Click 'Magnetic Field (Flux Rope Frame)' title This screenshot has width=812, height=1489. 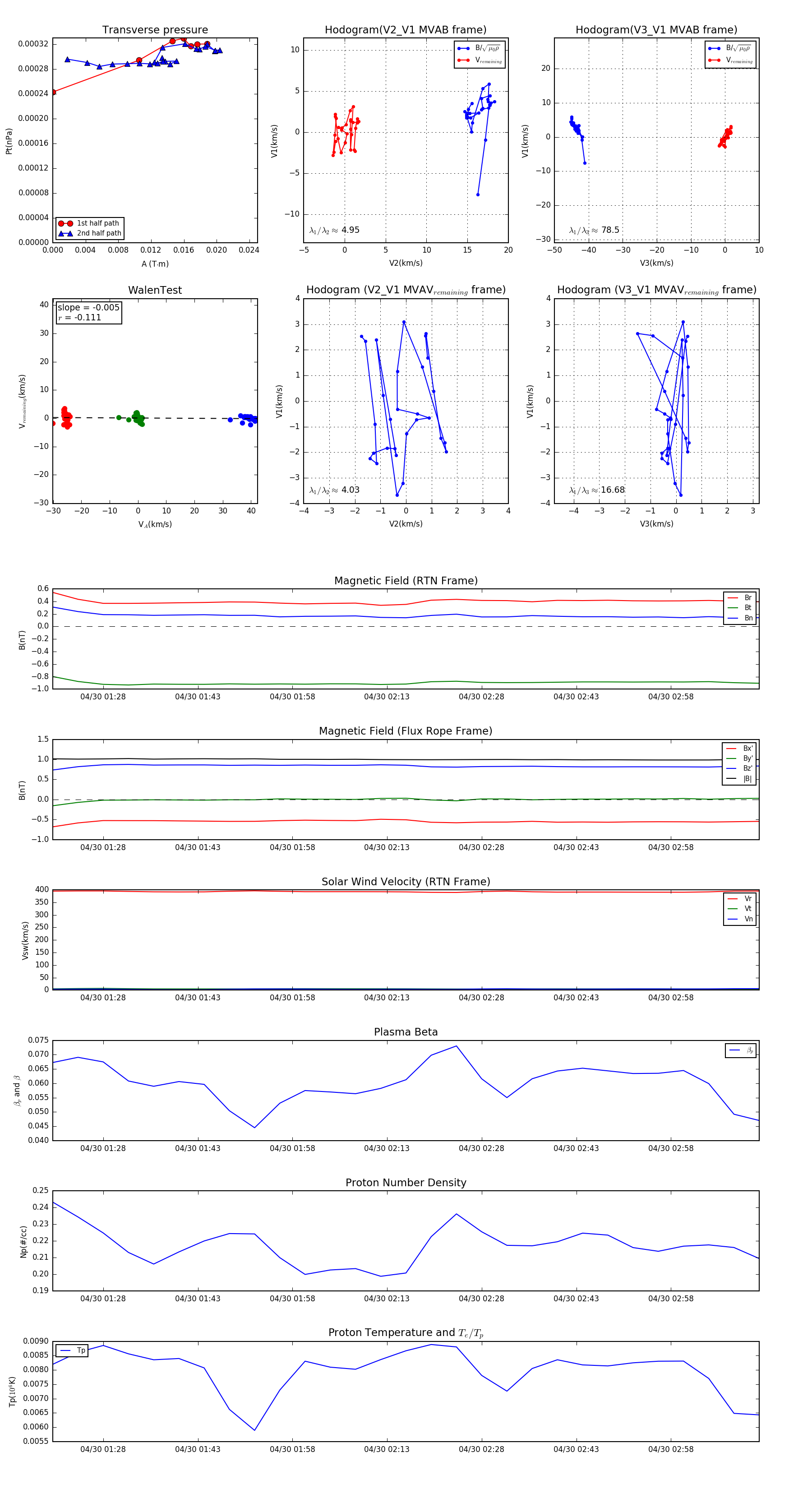(x=406, y=731)
